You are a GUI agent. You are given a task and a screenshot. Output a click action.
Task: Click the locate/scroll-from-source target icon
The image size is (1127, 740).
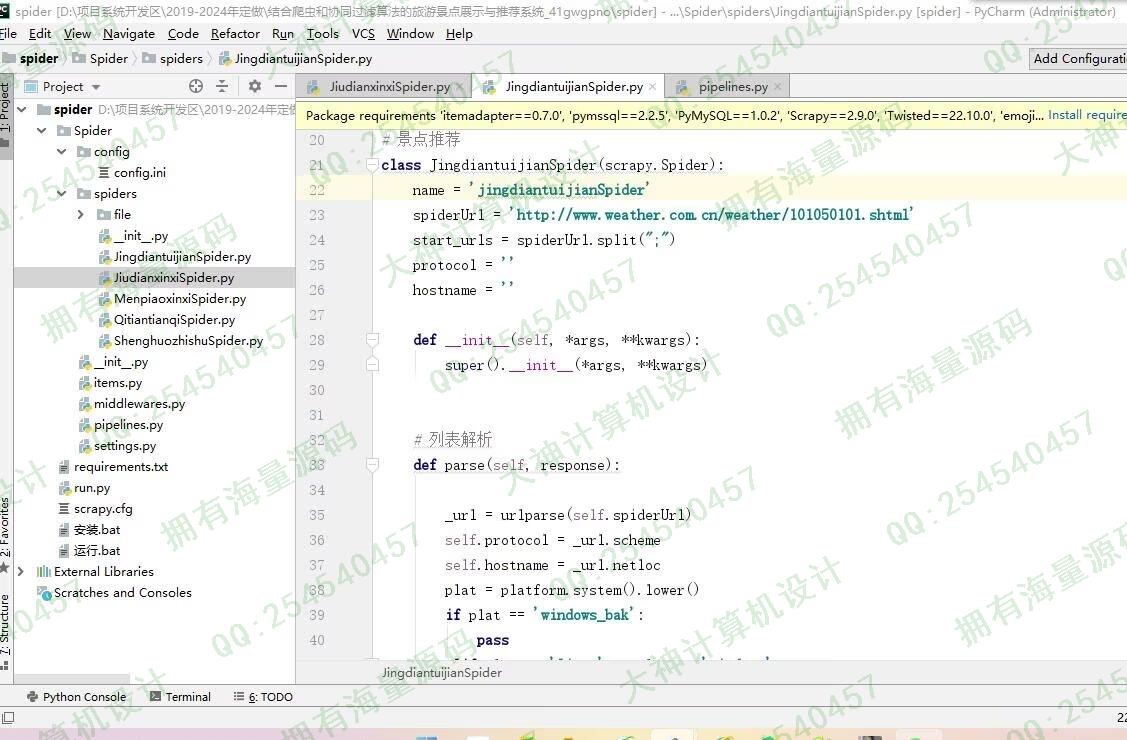click(x=196, y=87)
